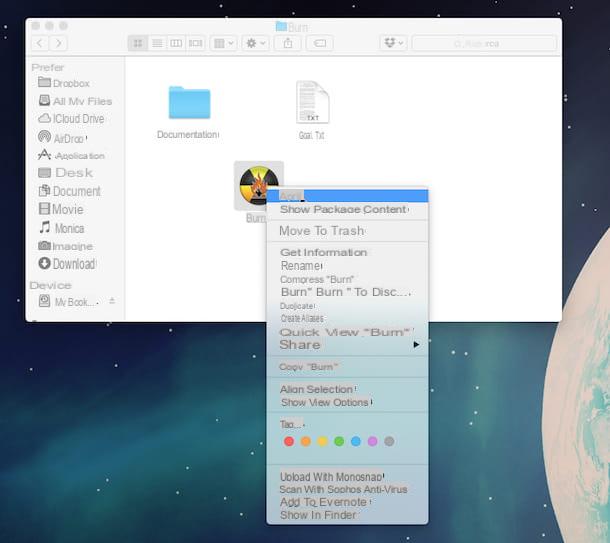
Task: Open the Dropbox toolbar dropdown
Action: point(394,43)
